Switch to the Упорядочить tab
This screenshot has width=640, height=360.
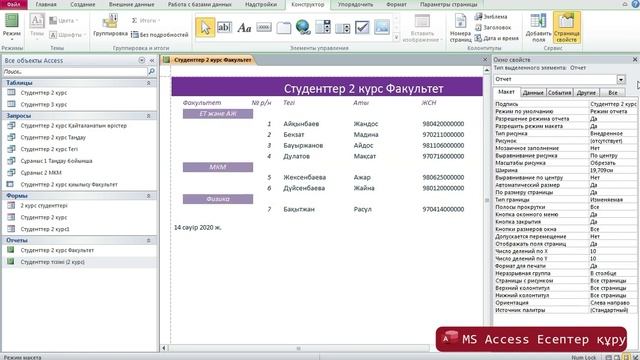coord(355,4)
